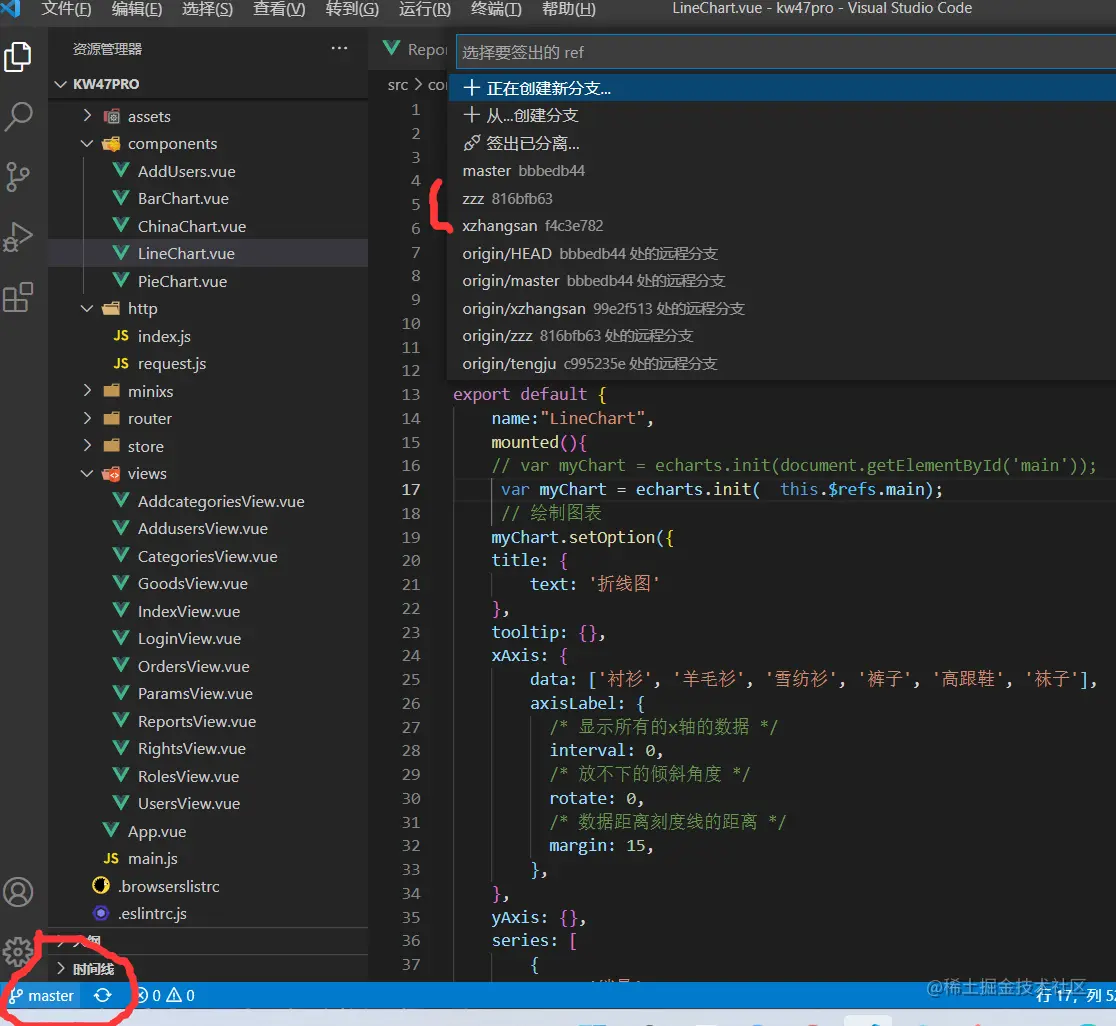
Task: Expand the Timeline section
Action: 93,969
